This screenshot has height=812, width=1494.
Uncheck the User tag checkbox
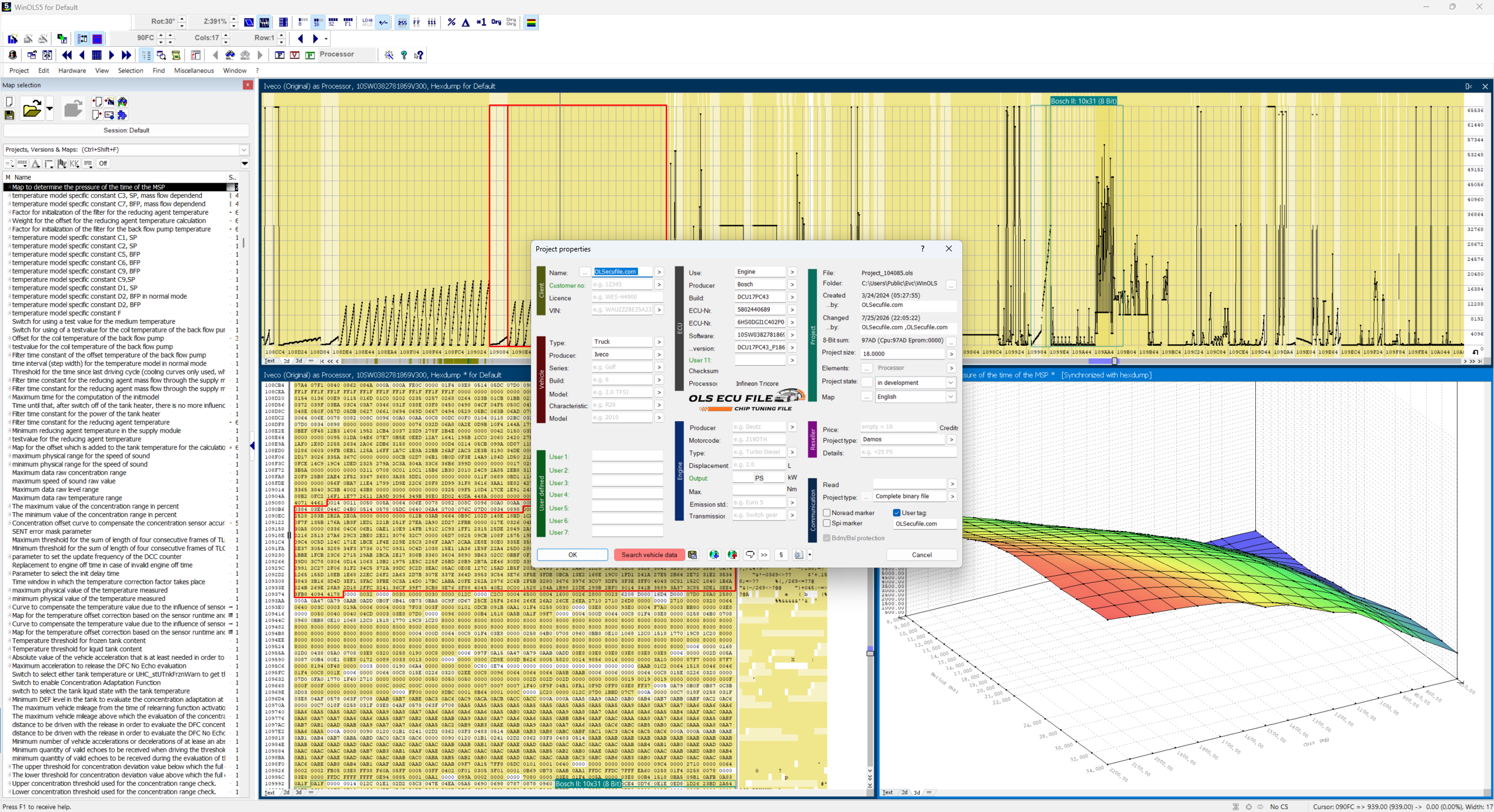click(896, 513)
